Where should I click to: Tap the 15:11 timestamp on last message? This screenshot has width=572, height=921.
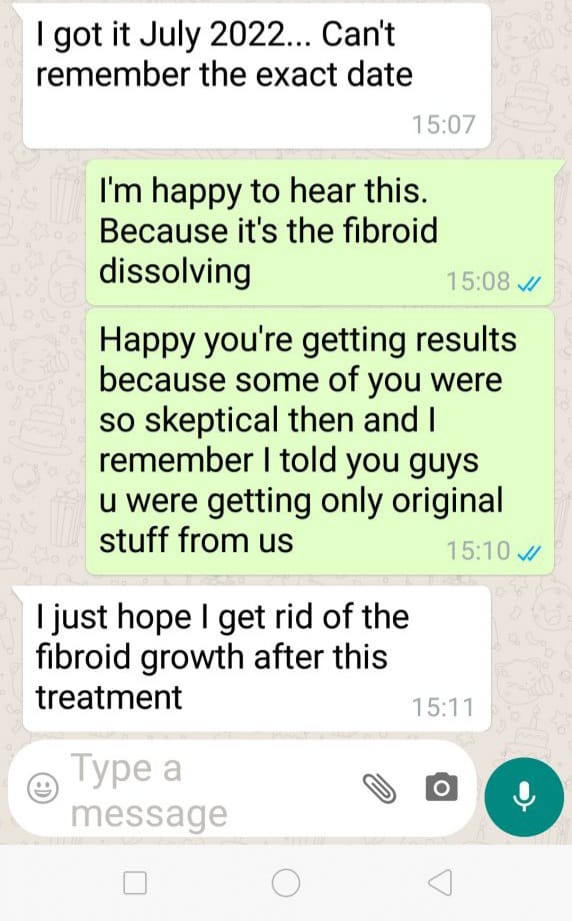[443, 707]
